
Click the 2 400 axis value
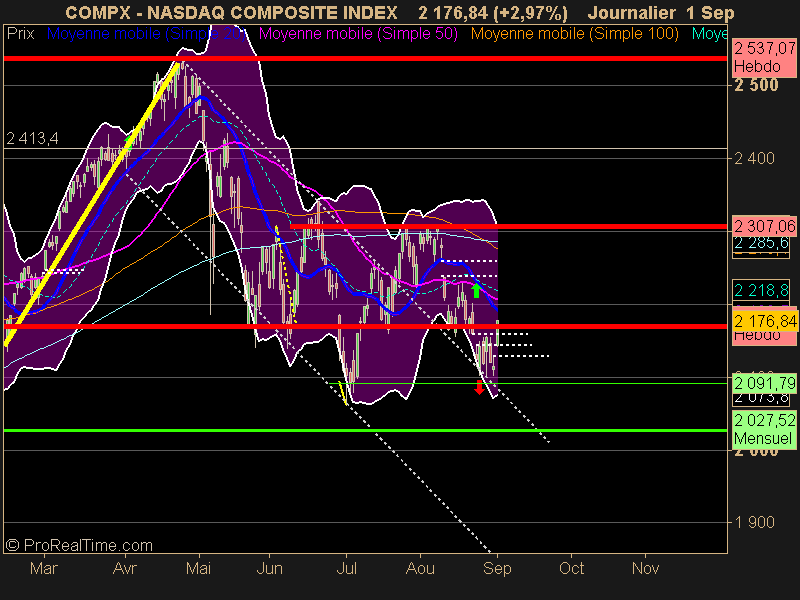[754, 159]
